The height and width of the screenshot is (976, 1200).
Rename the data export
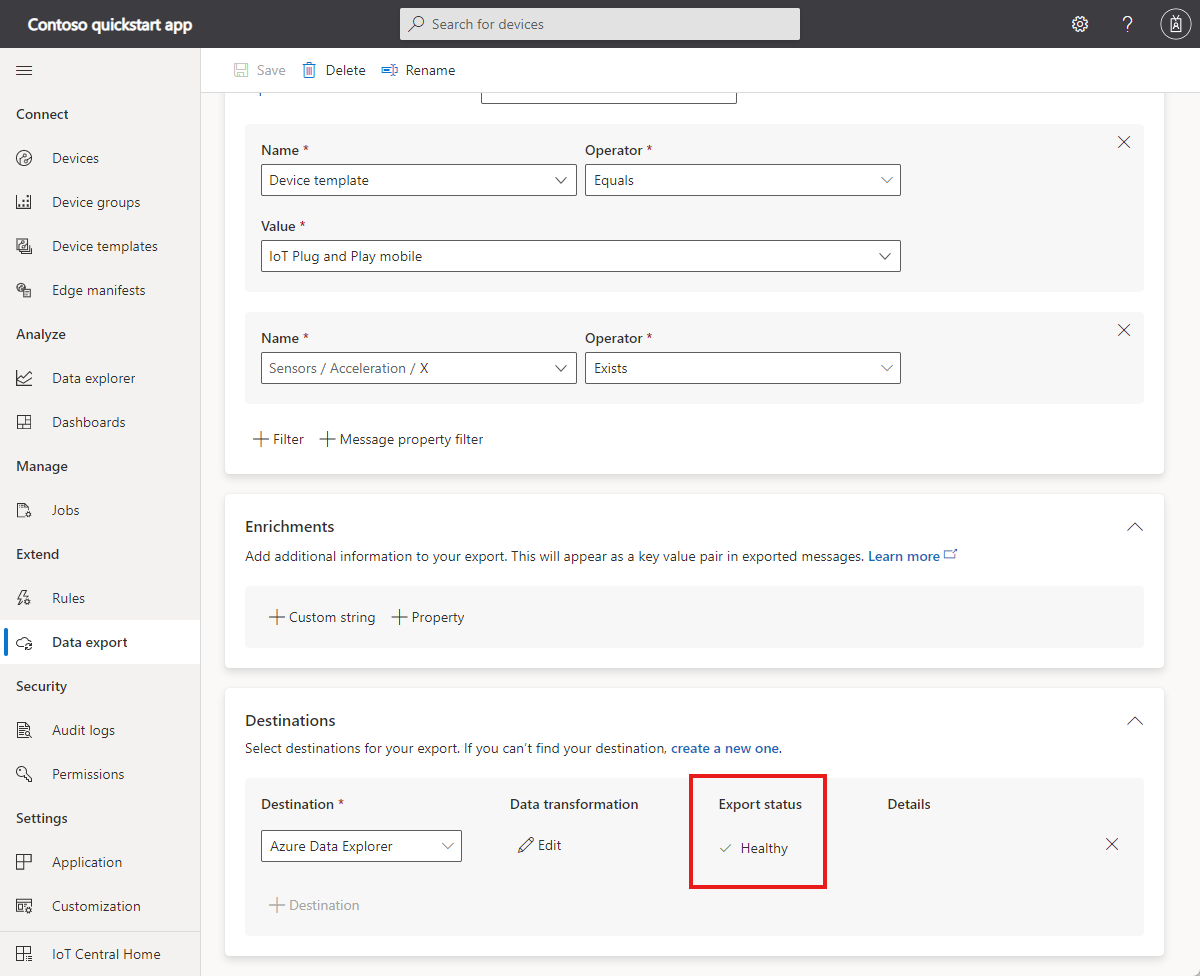pos(418,70)
